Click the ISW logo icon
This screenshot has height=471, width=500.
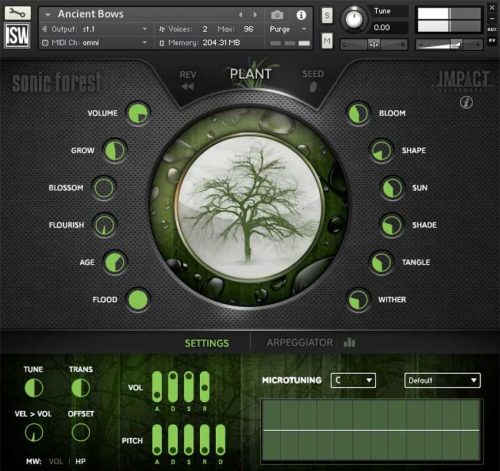17,36
